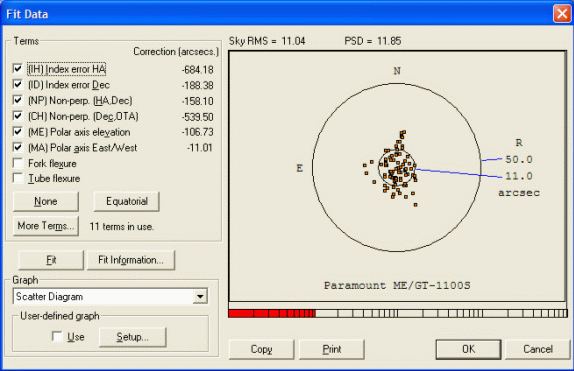Close the Fit Data dialog window
Viewport: 574px width, 371px height.
(x=562, y=14)
